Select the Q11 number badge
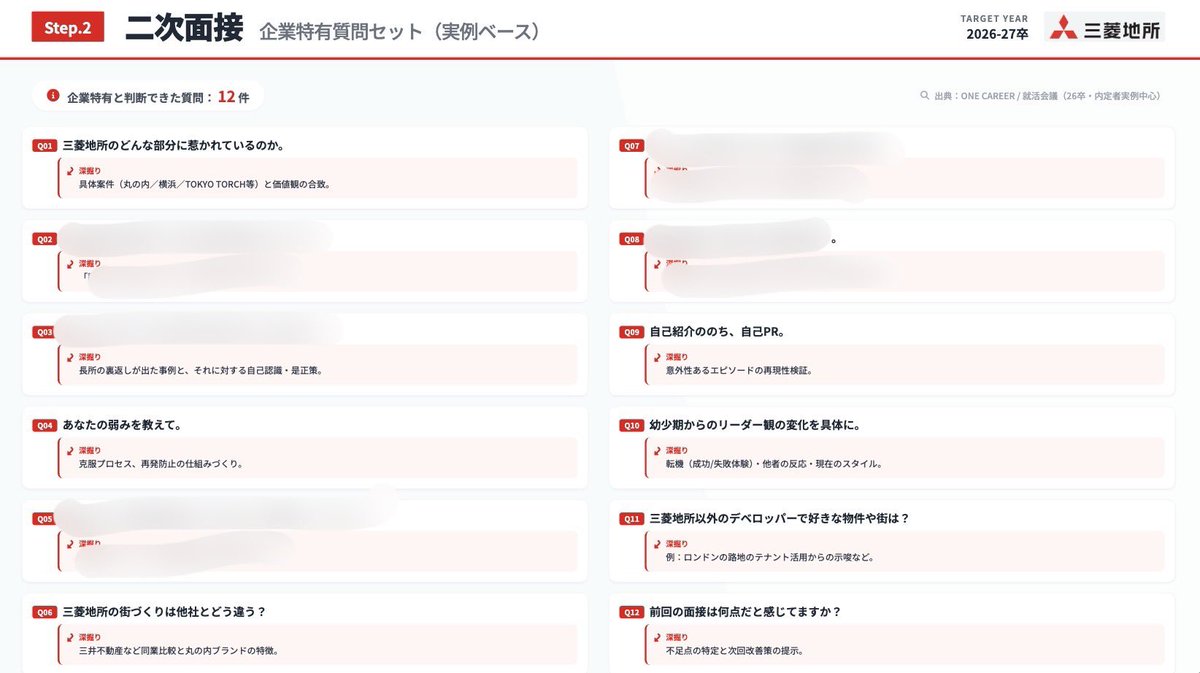The height and width of the screenshot is (673, 1200). pos(631,519)
